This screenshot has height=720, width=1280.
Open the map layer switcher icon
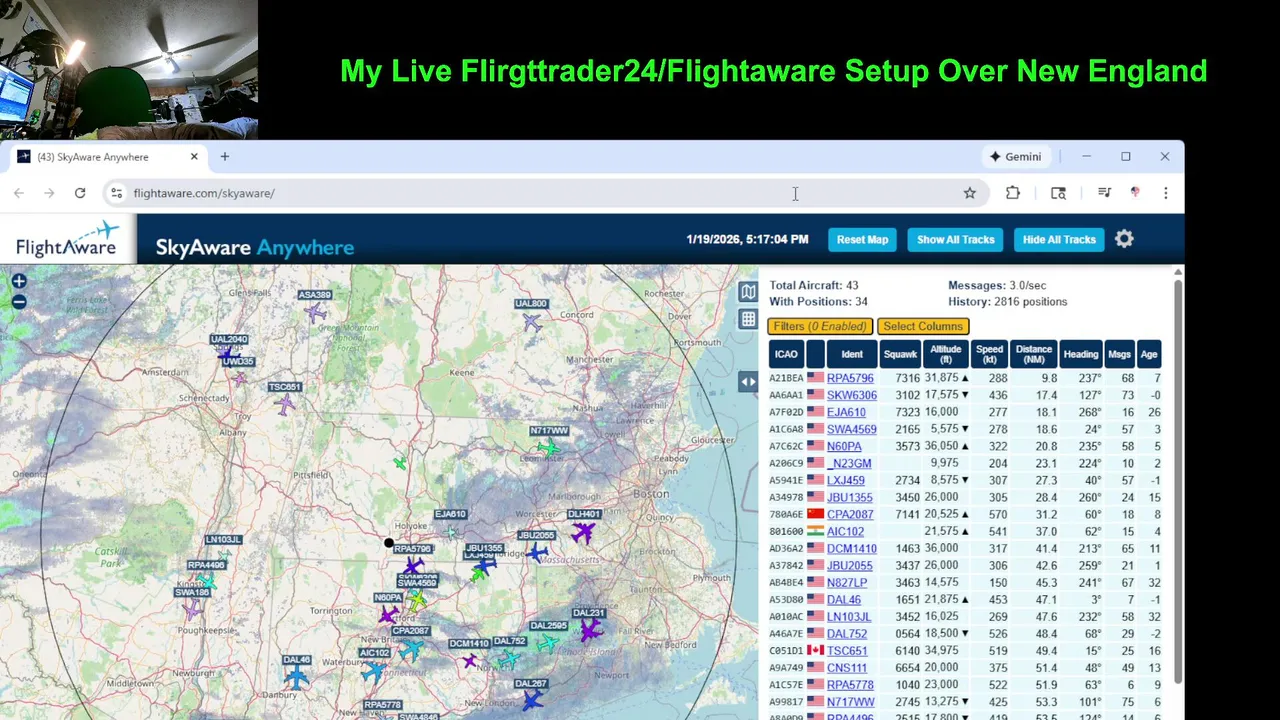[748, 292]
